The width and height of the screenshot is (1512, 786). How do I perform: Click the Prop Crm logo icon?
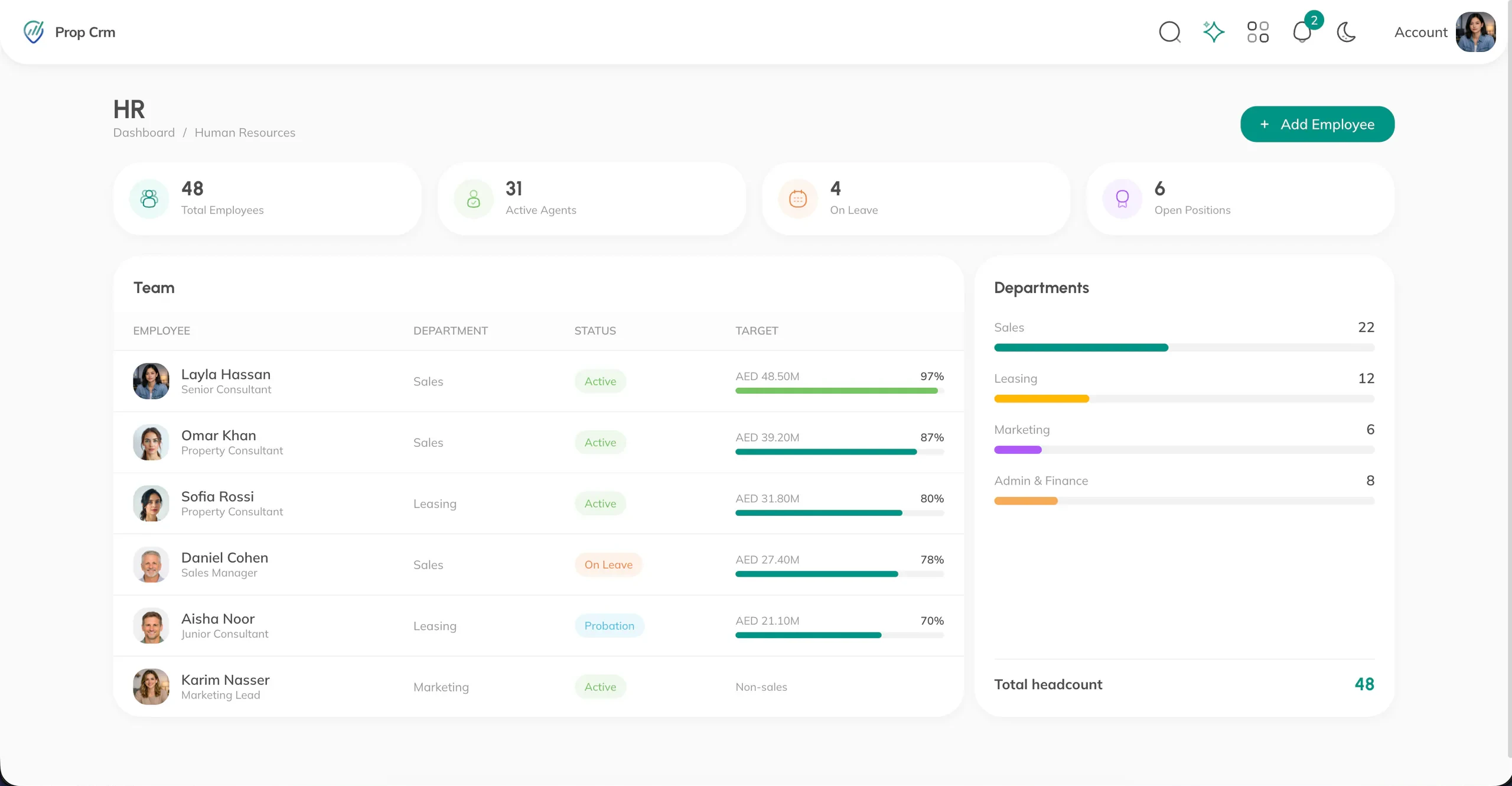click(x=34, y=32)
